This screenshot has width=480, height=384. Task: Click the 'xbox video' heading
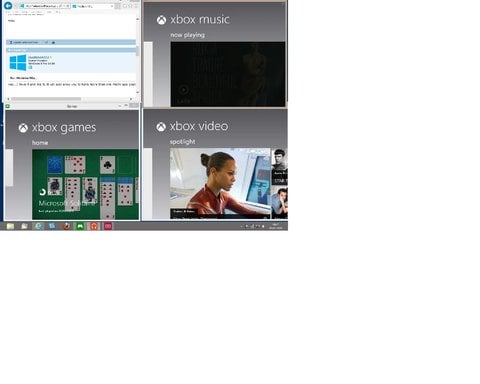coord(199,126)
